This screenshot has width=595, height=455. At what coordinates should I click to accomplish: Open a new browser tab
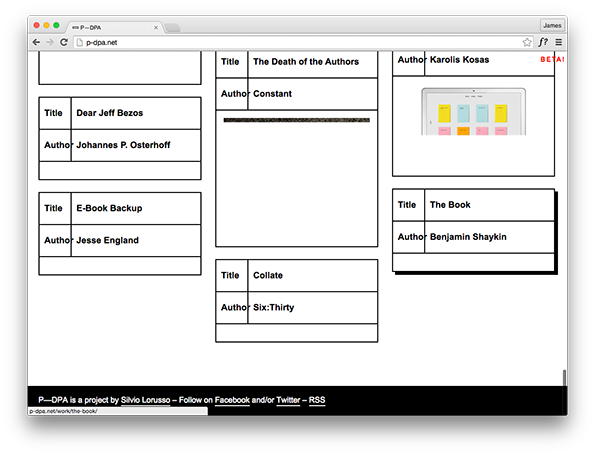click(172, 27)
